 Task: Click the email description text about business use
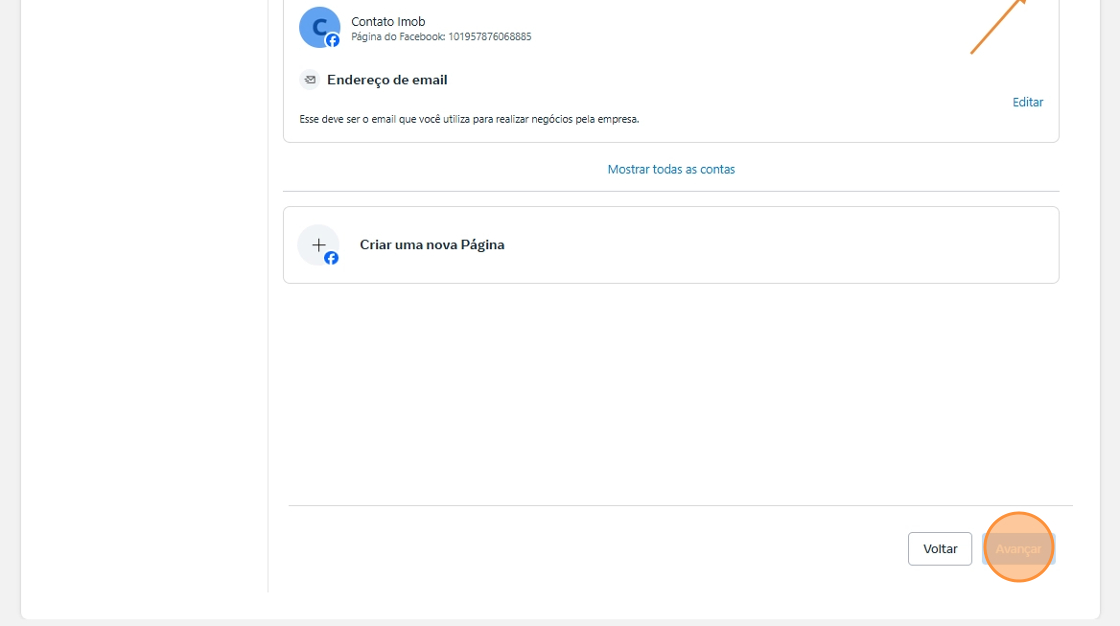point(469,119)
